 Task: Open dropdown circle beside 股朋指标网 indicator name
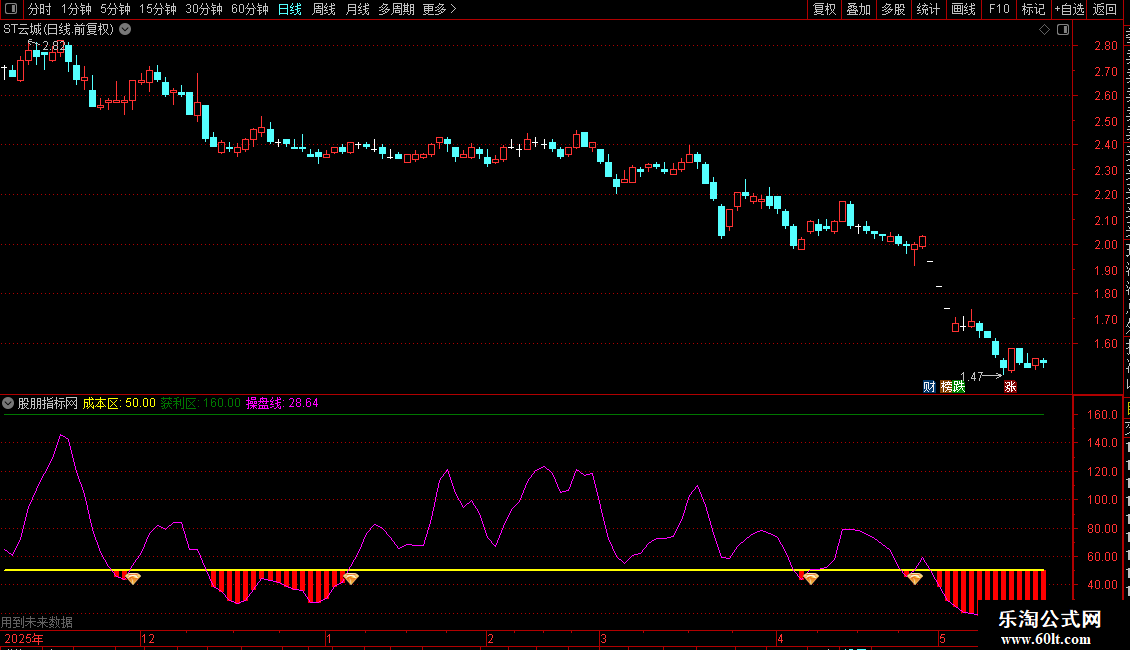8,403
